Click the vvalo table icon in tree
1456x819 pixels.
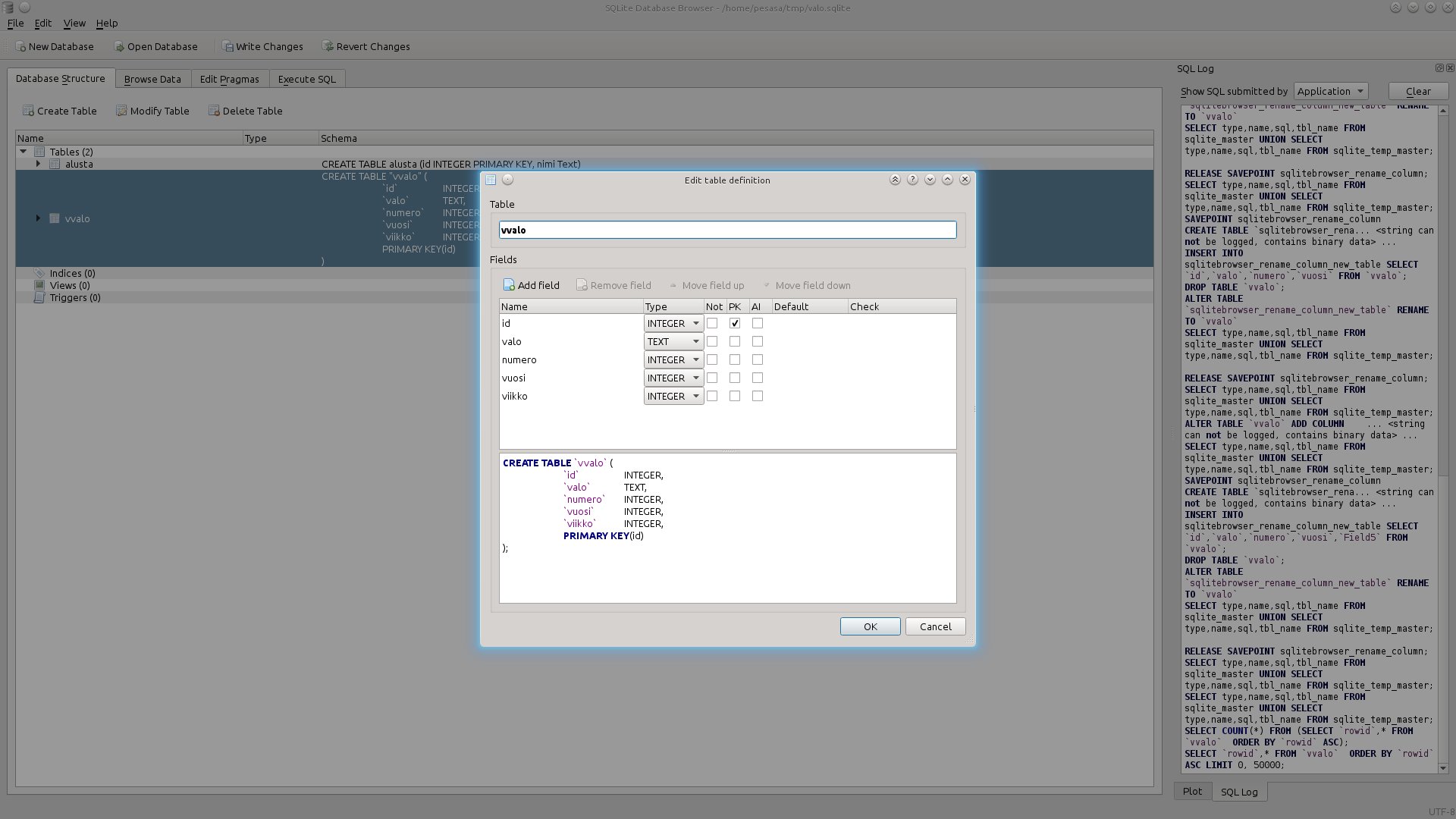55,218
